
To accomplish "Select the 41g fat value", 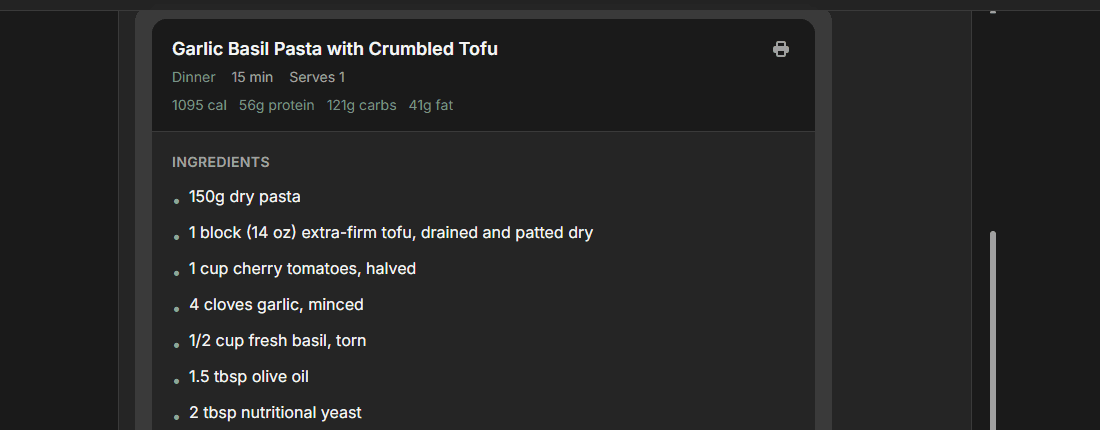I will pos(430,105).
